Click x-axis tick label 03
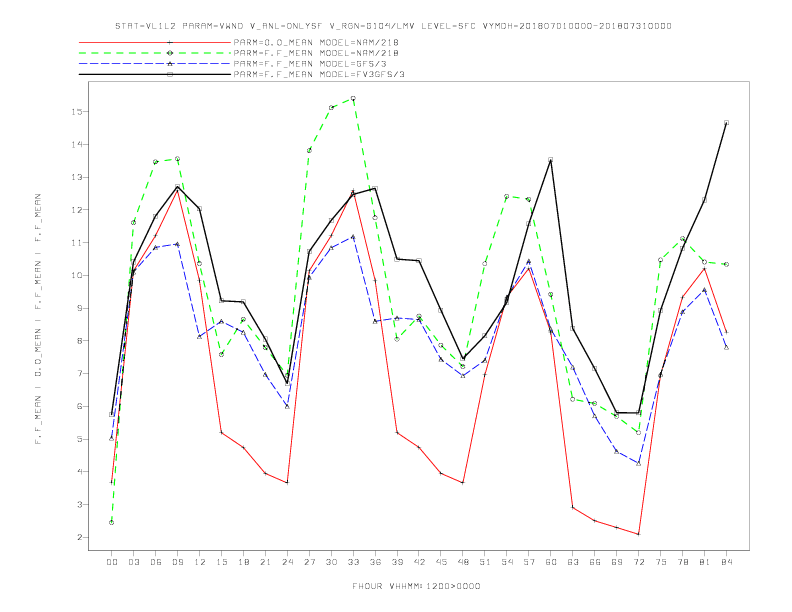 [x=133, y=562]
